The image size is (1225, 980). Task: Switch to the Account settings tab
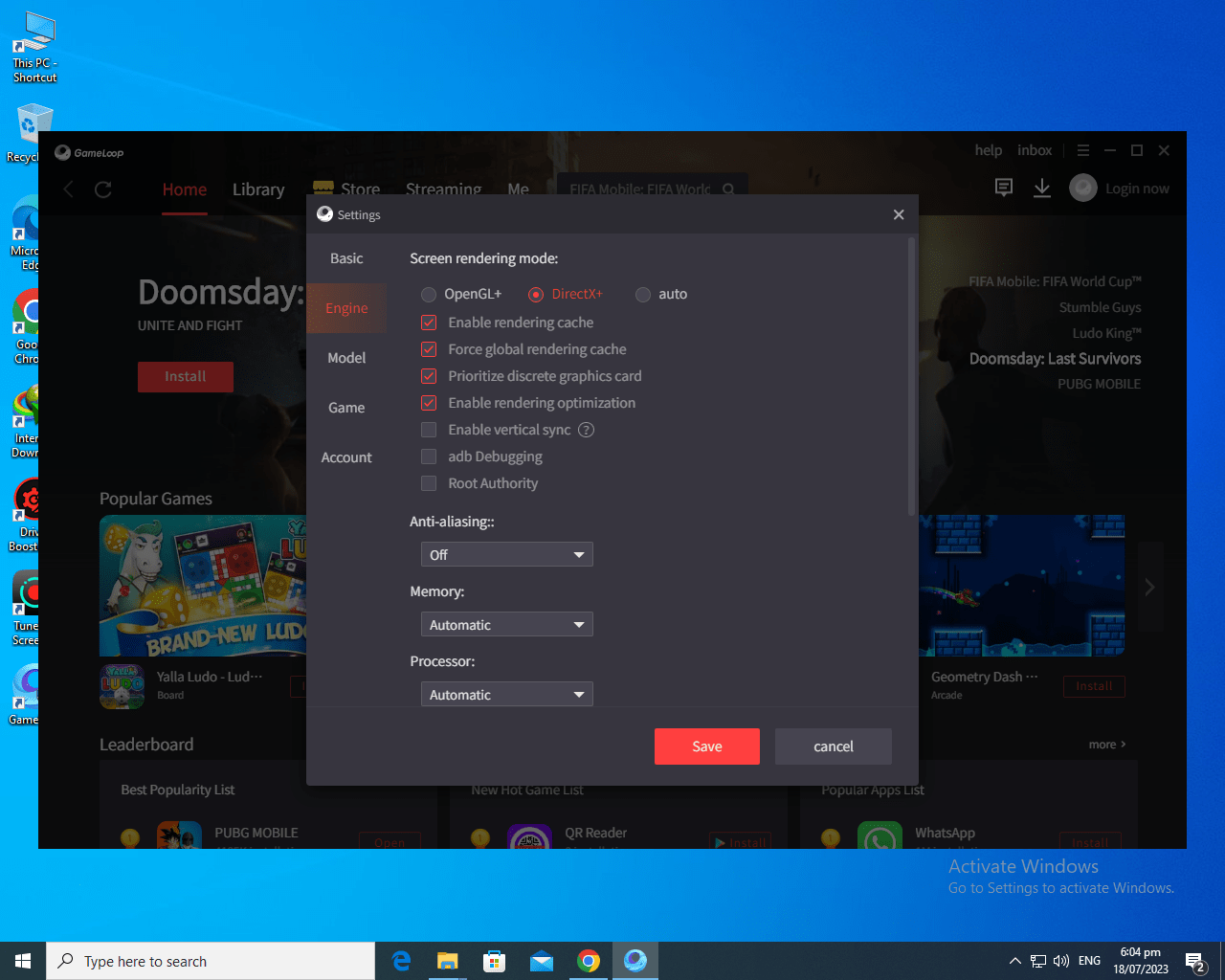346,457
